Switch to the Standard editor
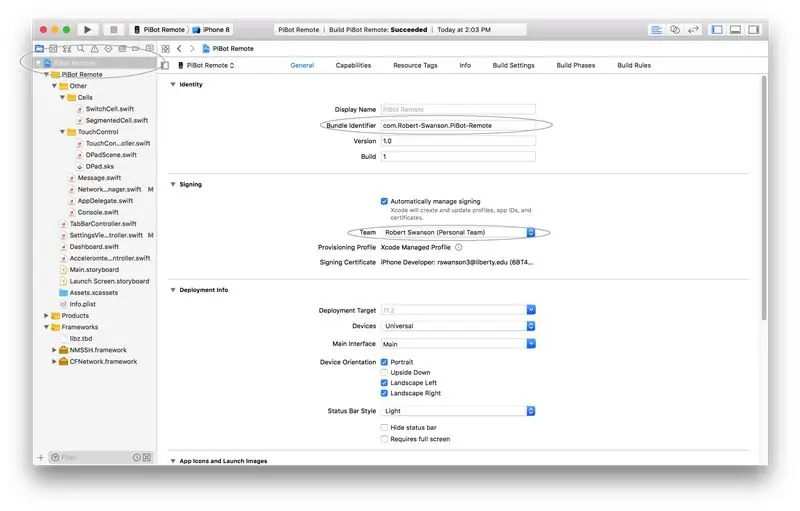The height and width of the screenshot is (511, 800). [x=656, y=30]
